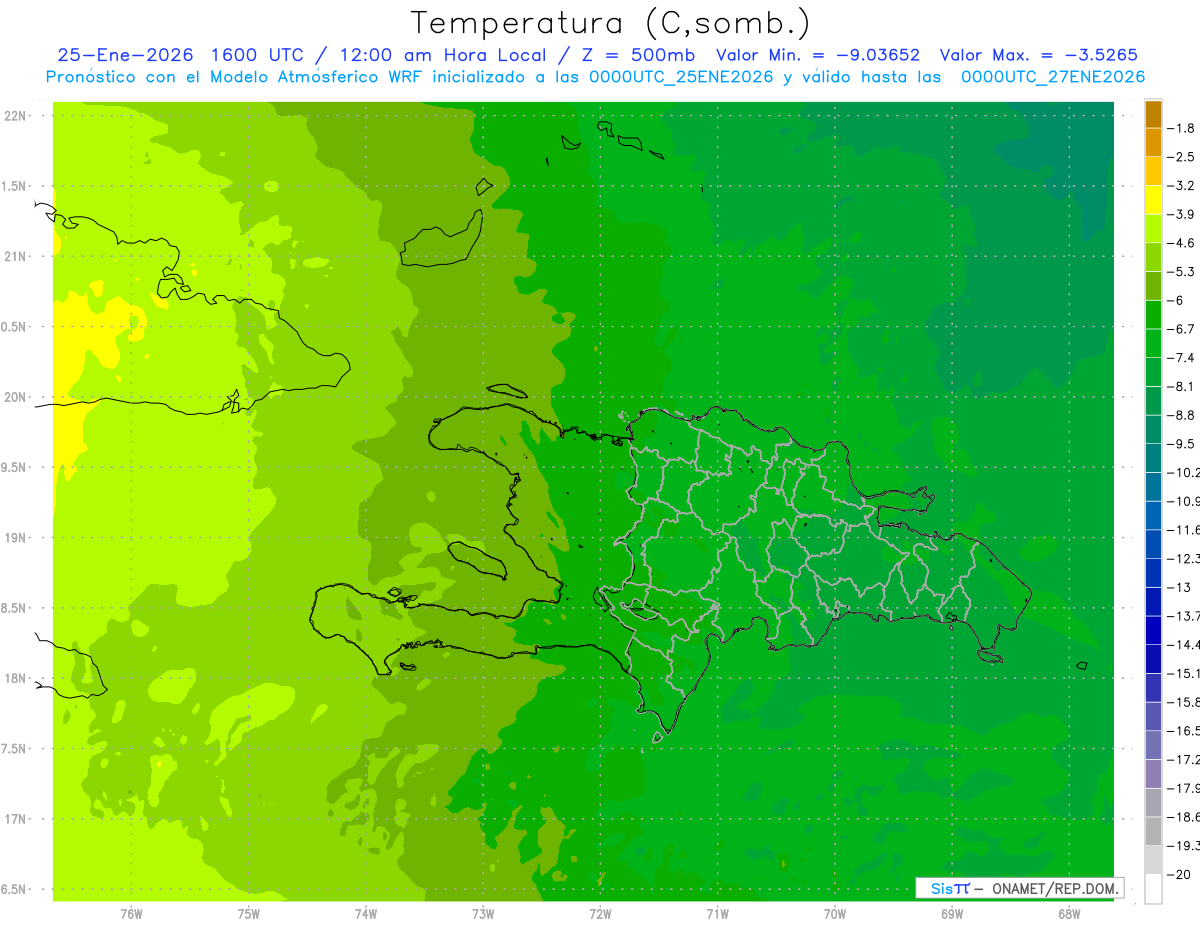
Task: Click the 'Temperatura (C,somb.)' chart title
Action: coord(611,23)
